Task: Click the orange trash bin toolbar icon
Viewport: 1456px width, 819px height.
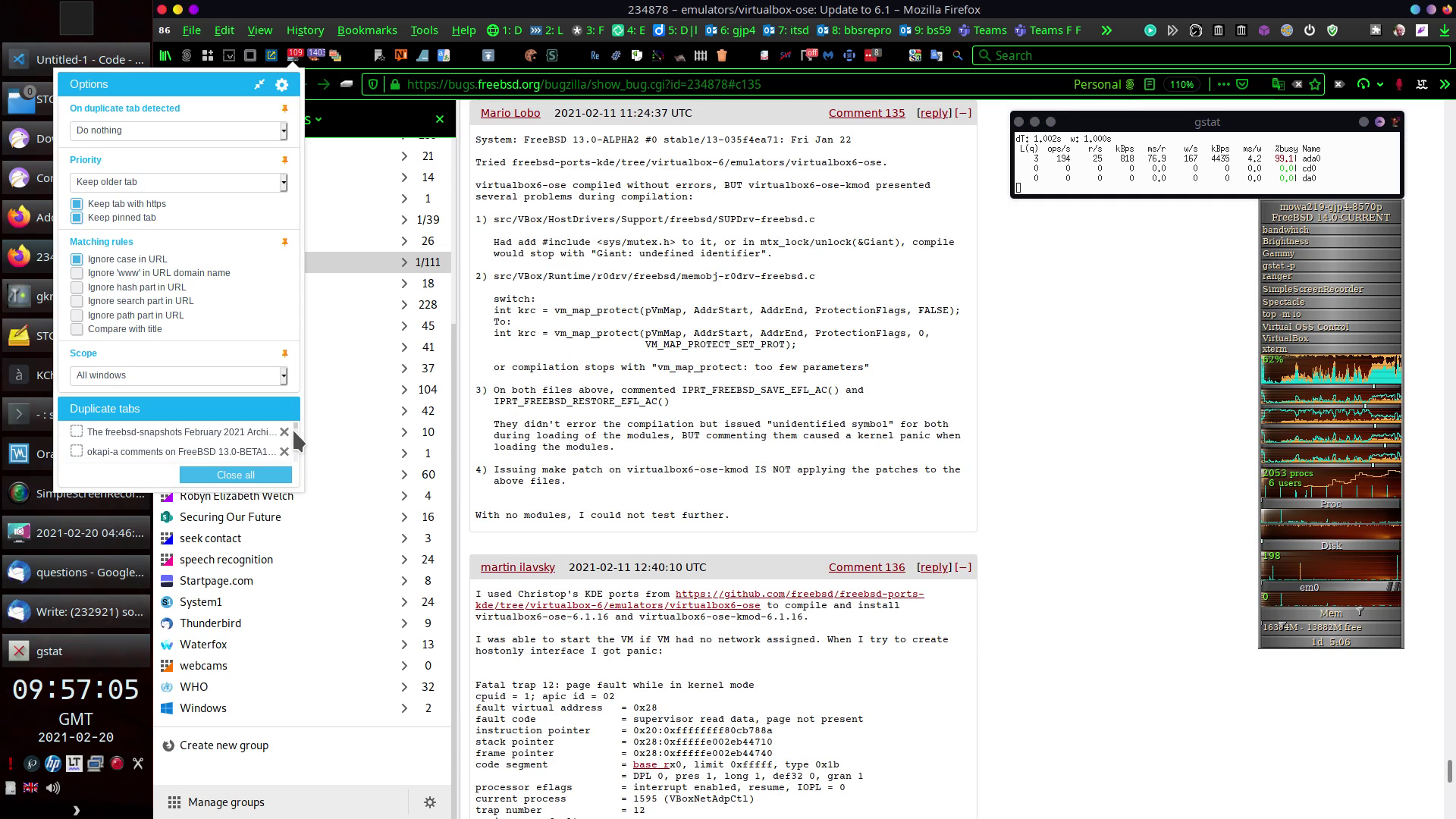Action: [721, 55]
